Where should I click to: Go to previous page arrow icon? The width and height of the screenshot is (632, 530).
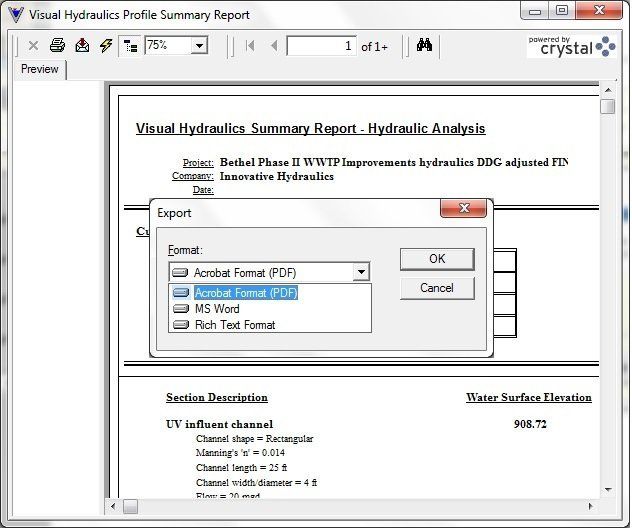pos(274,46)
